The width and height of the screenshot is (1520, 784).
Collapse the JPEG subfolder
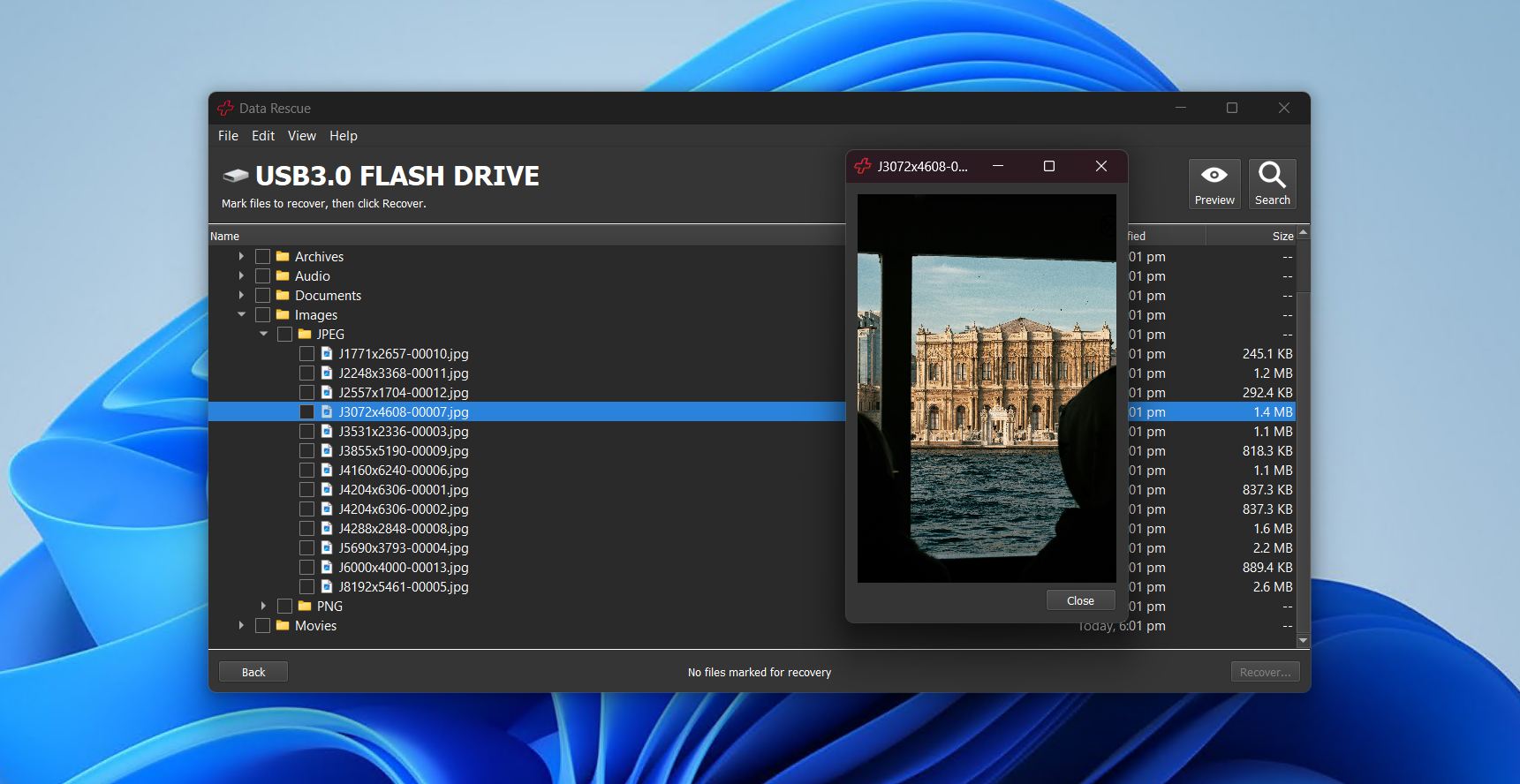263,334
